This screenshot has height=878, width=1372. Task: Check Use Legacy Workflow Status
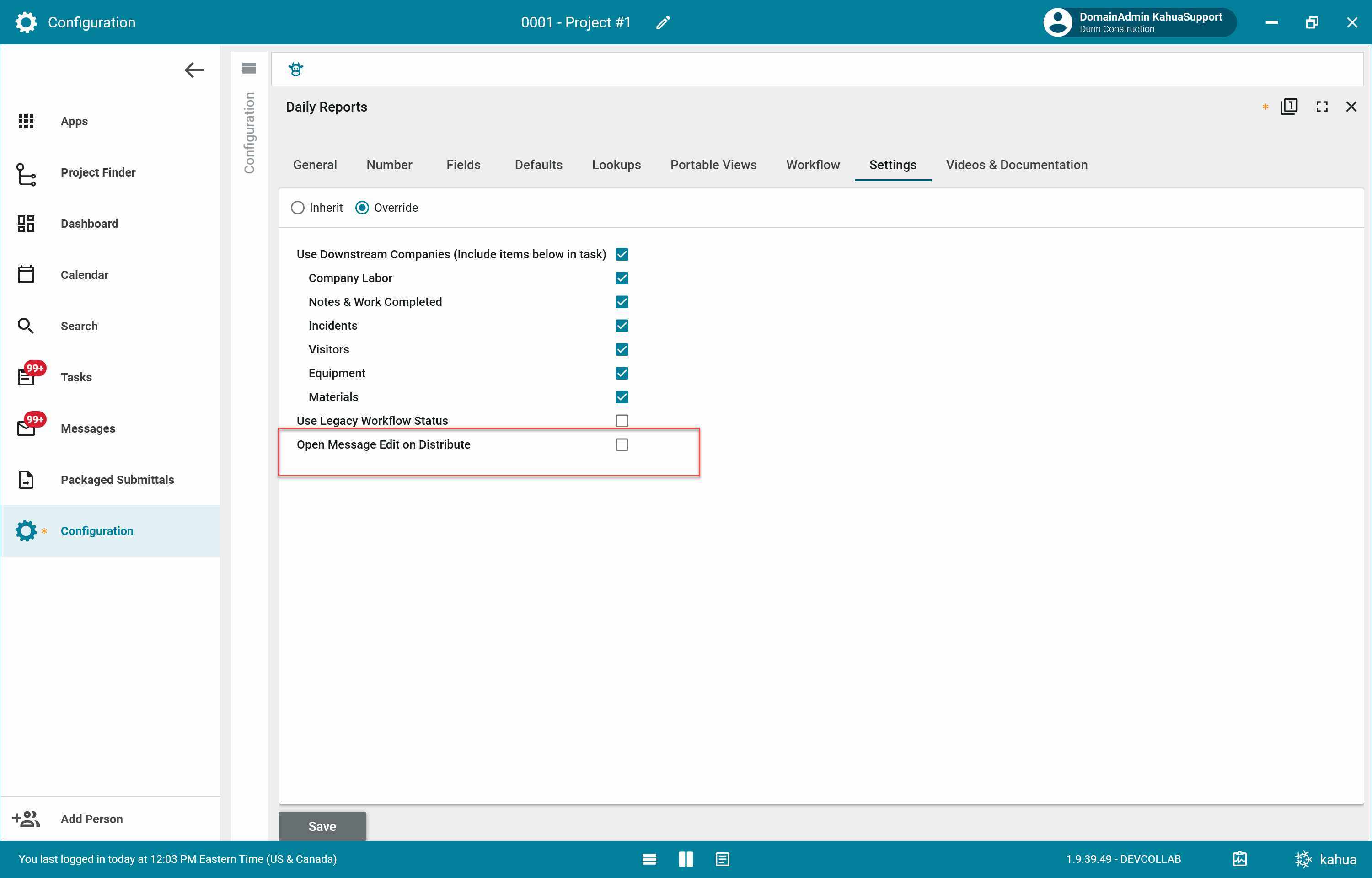(x=622, y=420)
